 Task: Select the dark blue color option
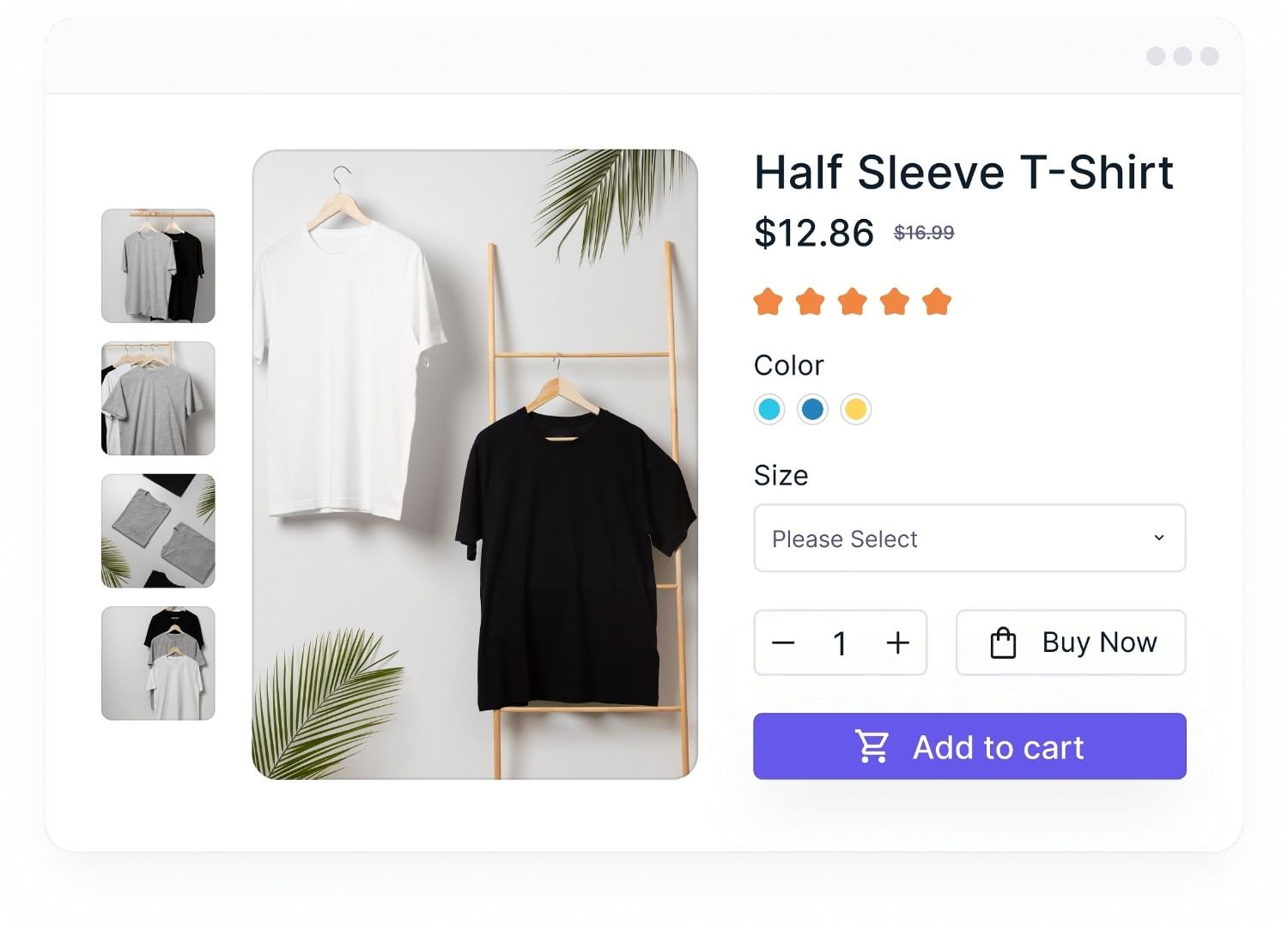(811, 410)
